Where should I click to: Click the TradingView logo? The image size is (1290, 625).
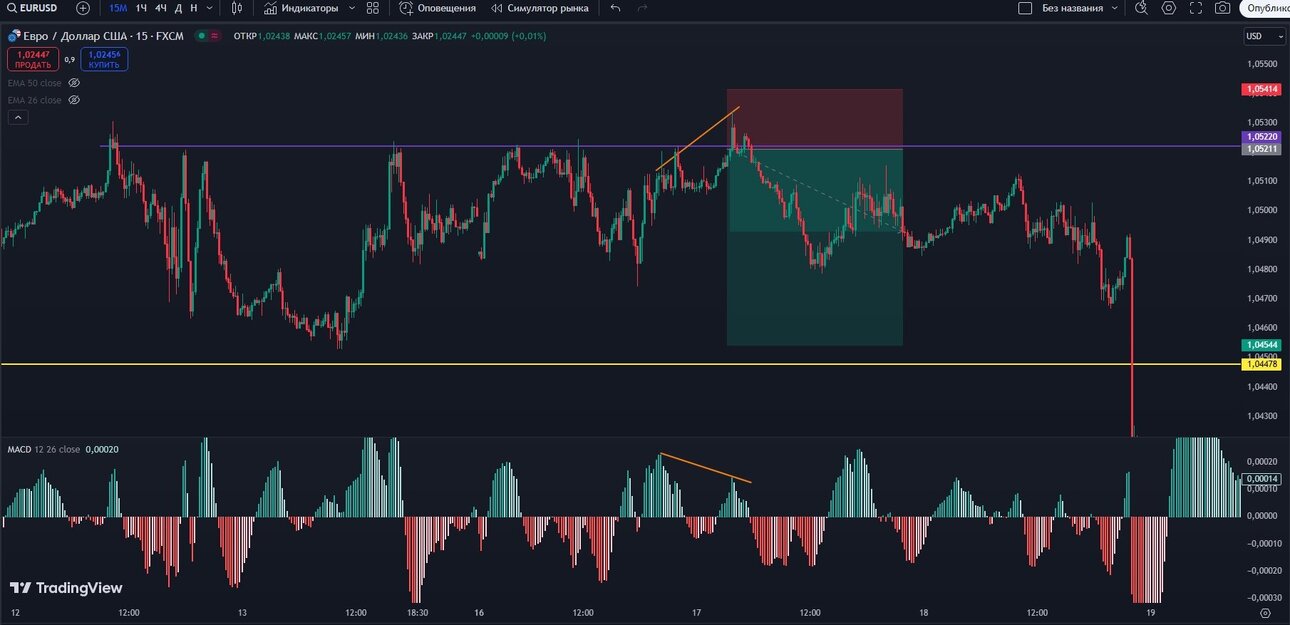tap(66, 588)
